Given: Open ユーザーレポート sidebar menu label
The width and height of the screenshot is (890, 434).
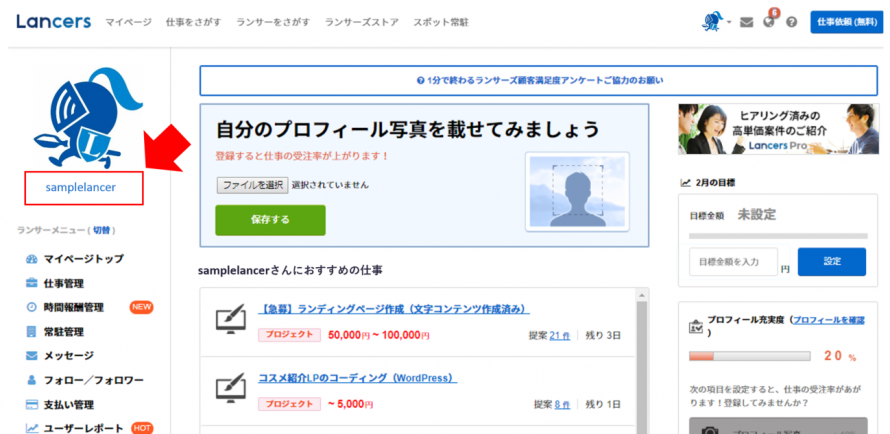Looking at the screenshot, I should coord(83,428).
